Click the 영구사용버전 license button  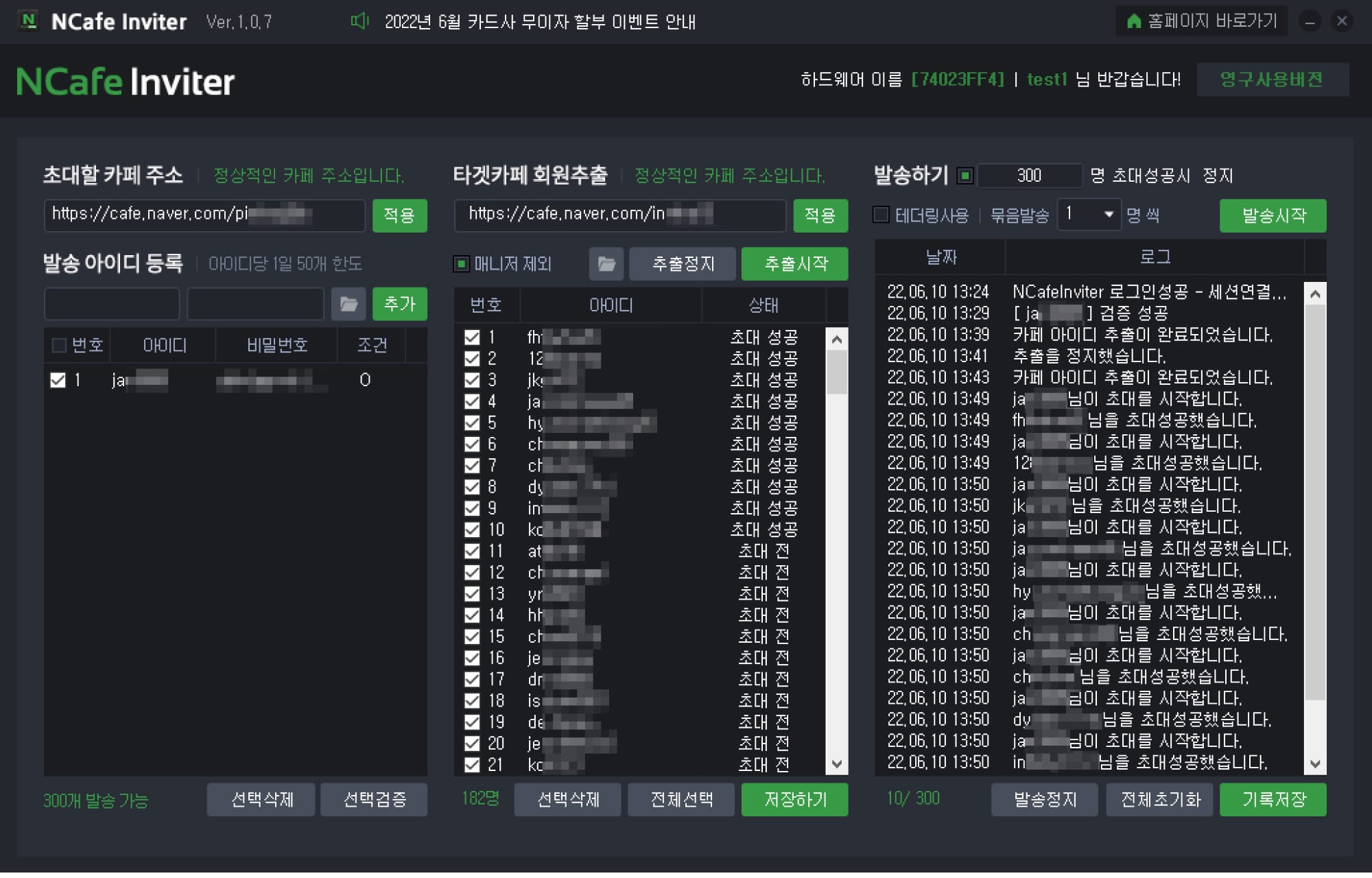tap(1273, 80)
